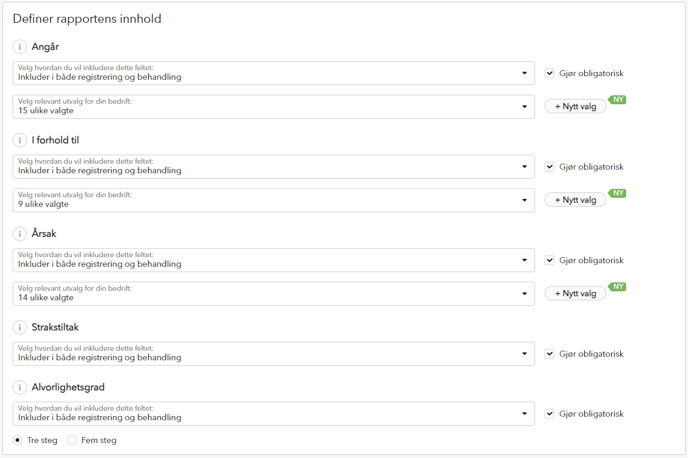Select the Tre steg radio option

(17, 440)
